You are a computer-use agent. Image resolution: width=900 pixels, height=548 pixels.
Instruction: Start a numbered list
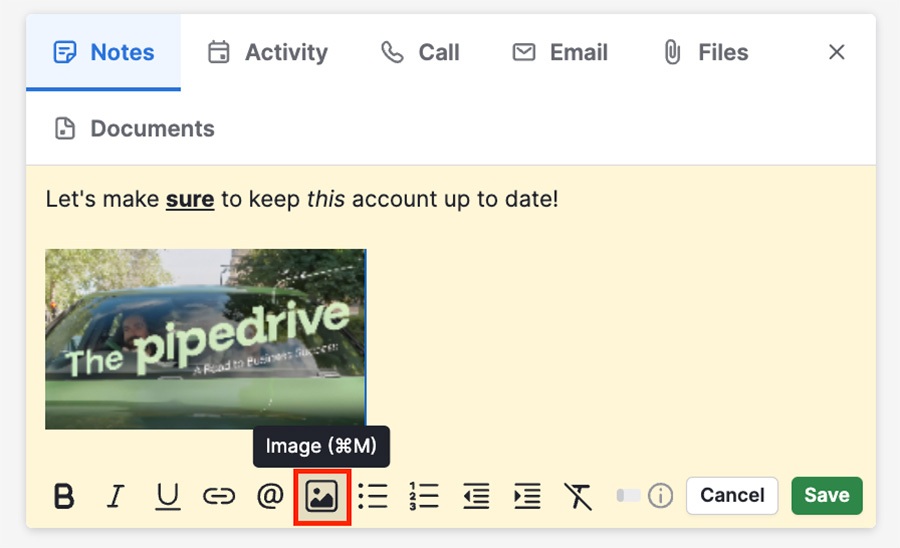424,496
